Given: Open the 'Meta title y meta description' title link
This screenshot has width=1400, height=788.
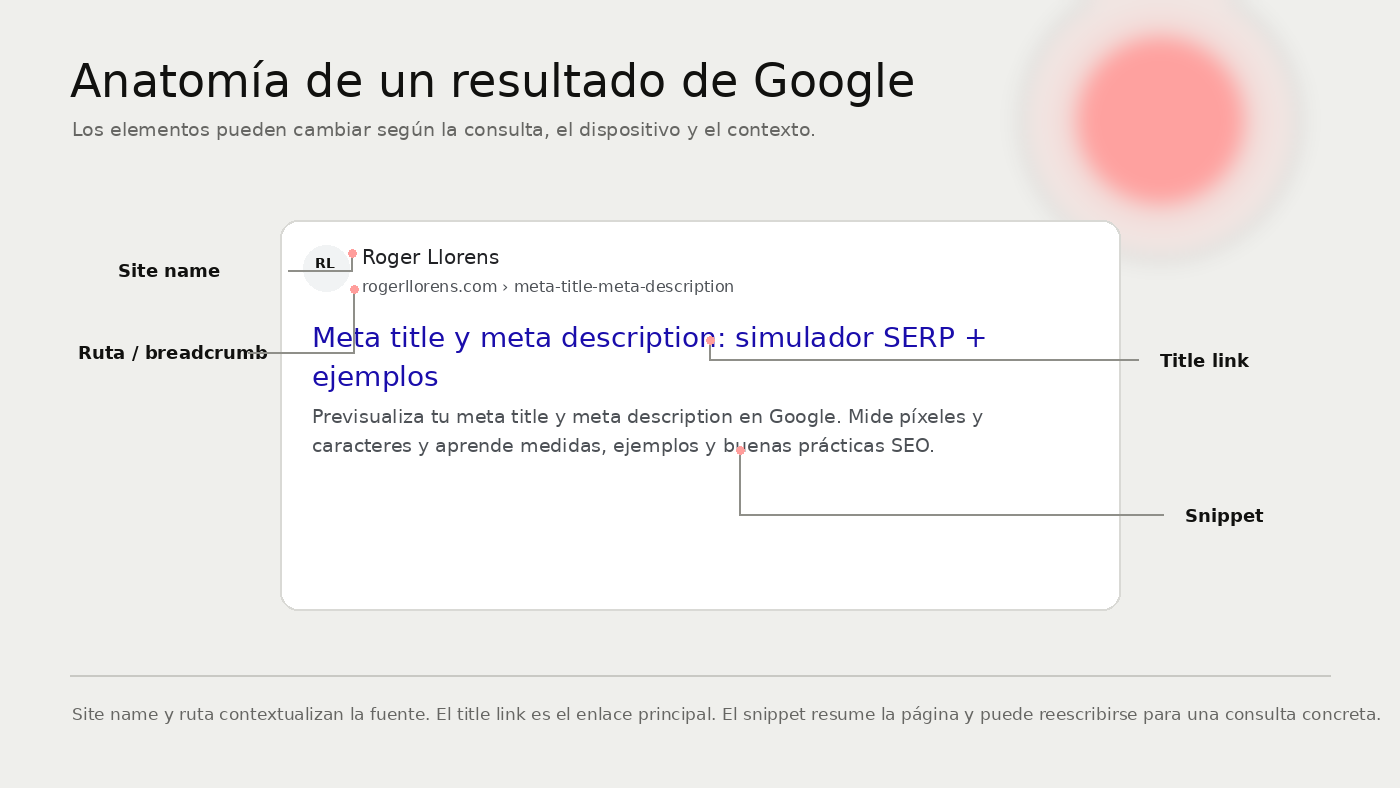Looking at the screenshot, I should 649,357.
